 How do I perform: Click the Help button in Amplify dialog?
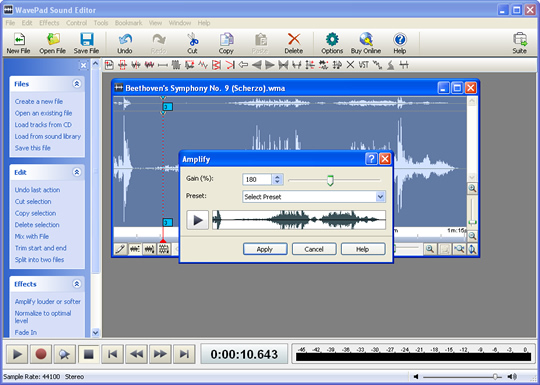pyautogui.click(x=363, y=249)
